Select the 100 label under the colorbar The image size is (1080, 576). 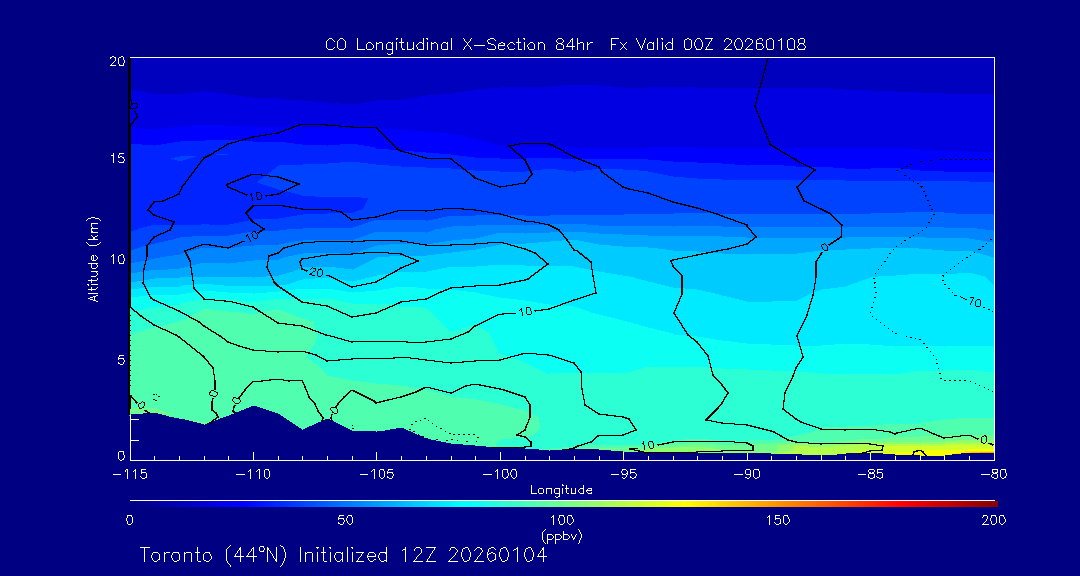(561, 520)
